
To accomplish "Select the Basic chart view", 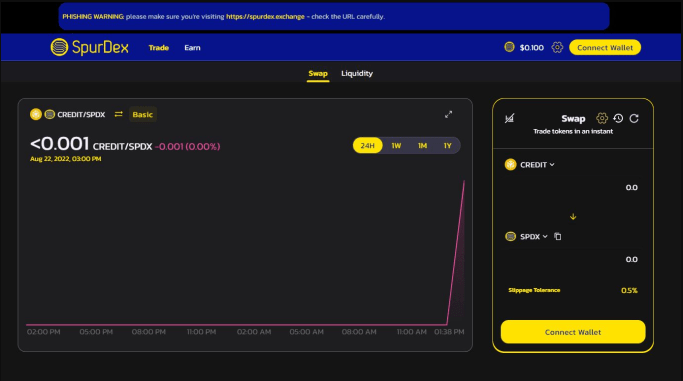I will pos(142,115).
